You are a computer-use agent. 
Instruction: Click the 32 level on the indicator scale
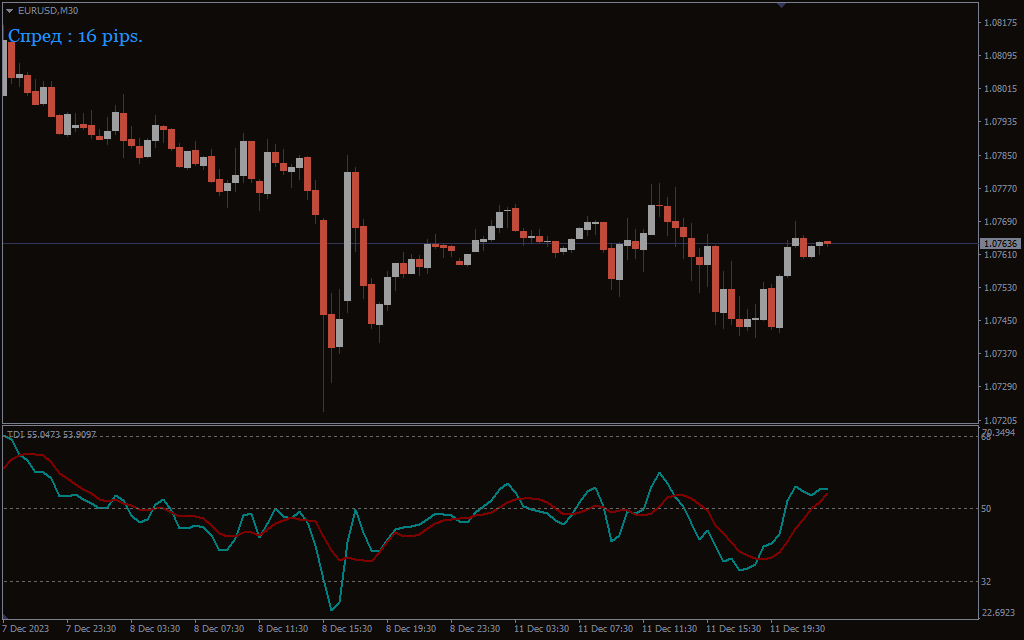coord(986,581)
